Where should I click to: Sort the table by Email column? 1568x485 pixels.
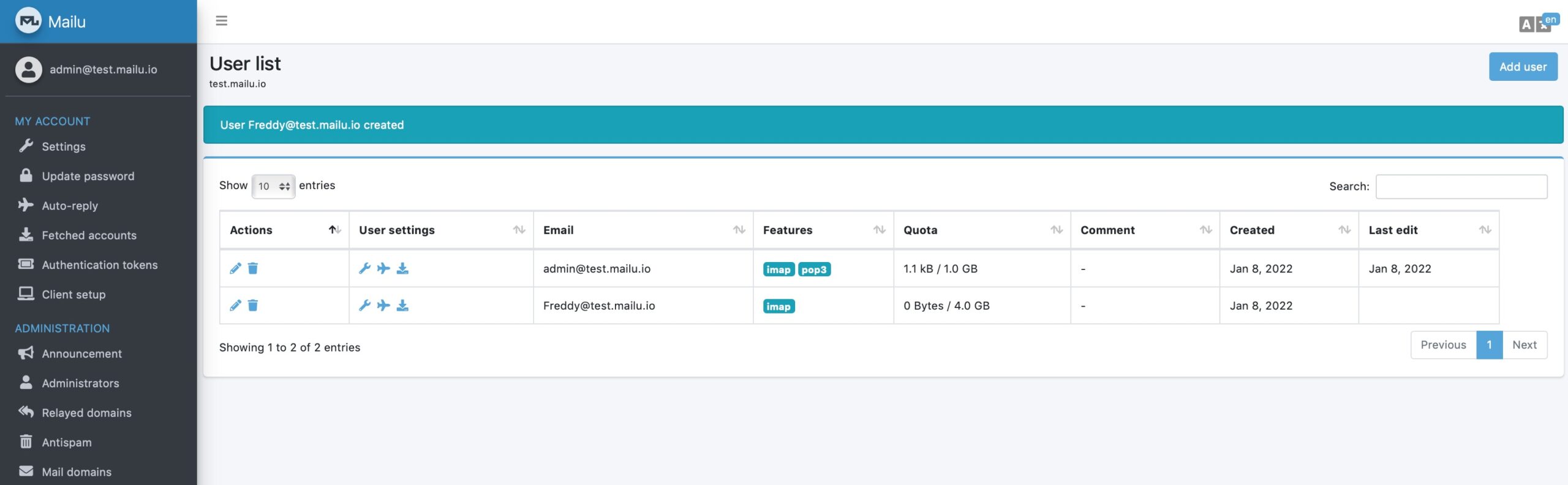pyautogui.click(x=643, y=230)
